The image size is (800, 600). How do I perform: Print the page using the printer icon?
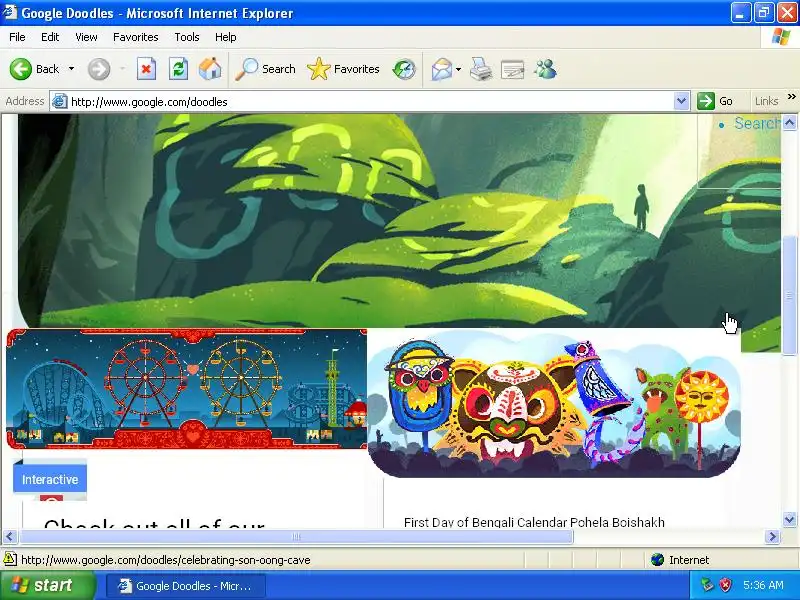click(481, 69)
